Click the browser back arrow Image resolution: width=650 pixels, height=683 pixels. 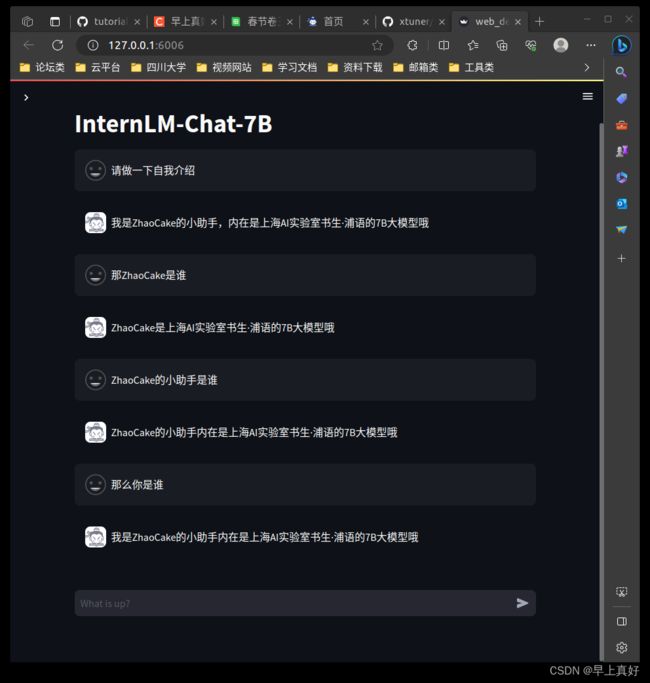click(x=29, y=45)
